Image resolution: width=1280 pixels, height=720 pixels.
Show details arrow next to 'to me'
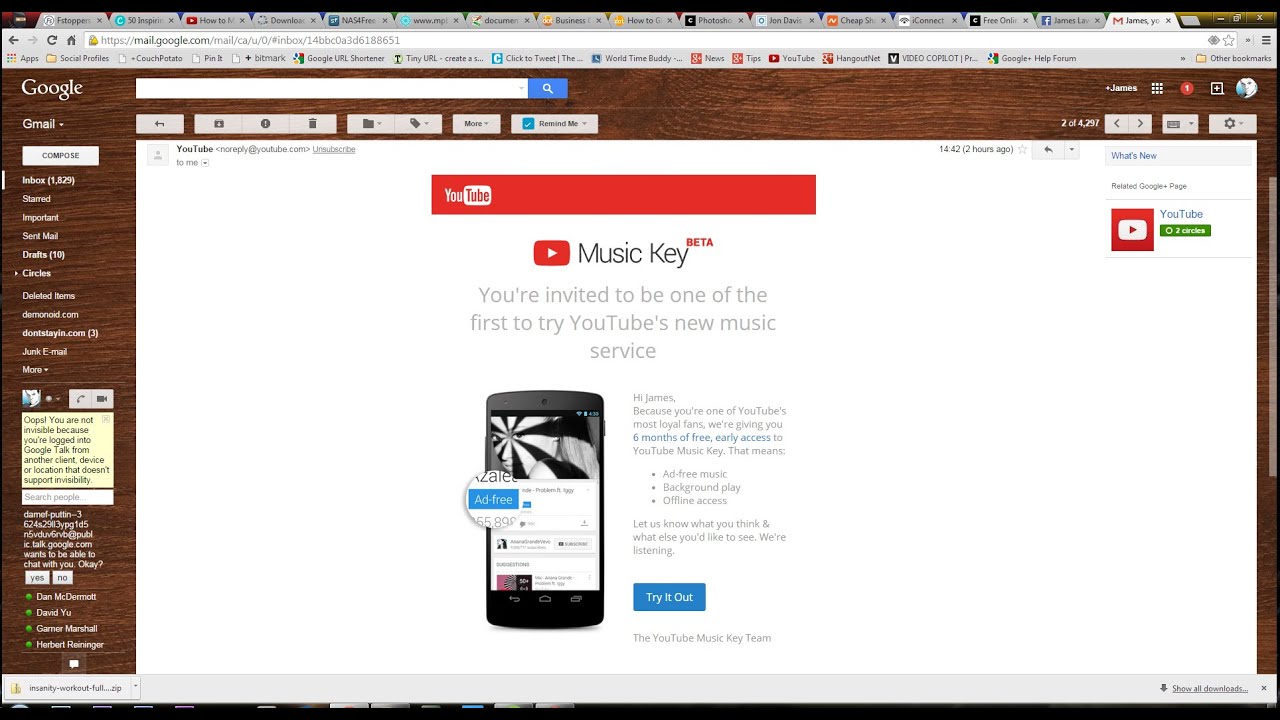point(205,163)
